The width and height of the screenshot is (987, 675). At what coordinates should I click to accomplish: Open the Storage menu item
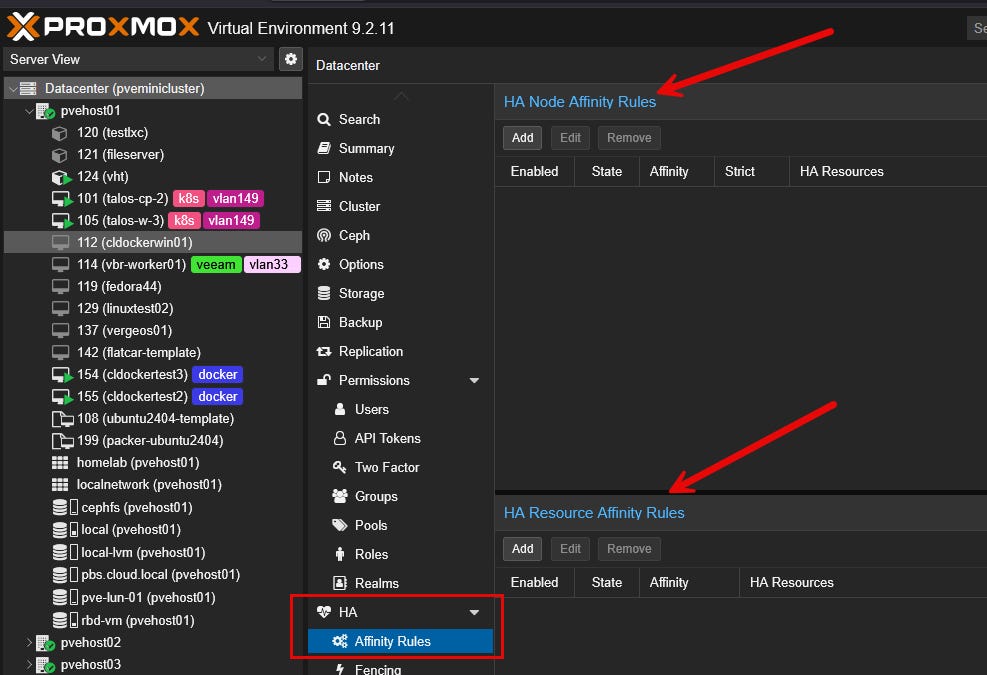(x=400, y=293)
